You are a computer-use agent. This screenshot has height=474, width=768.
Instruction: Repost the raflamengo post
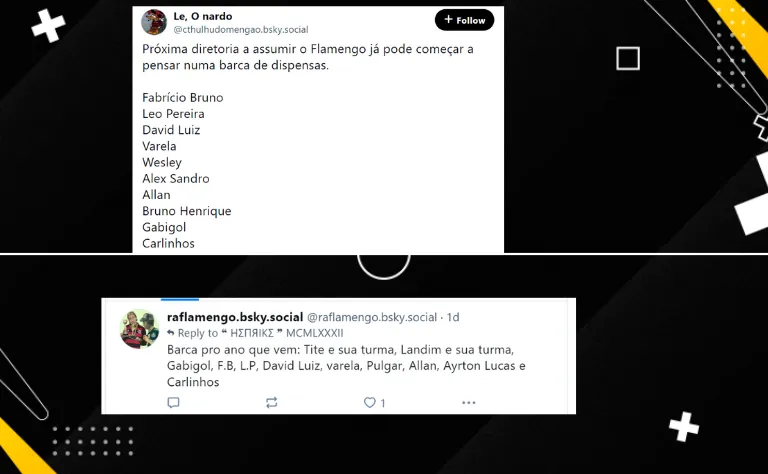coord(271,403)
